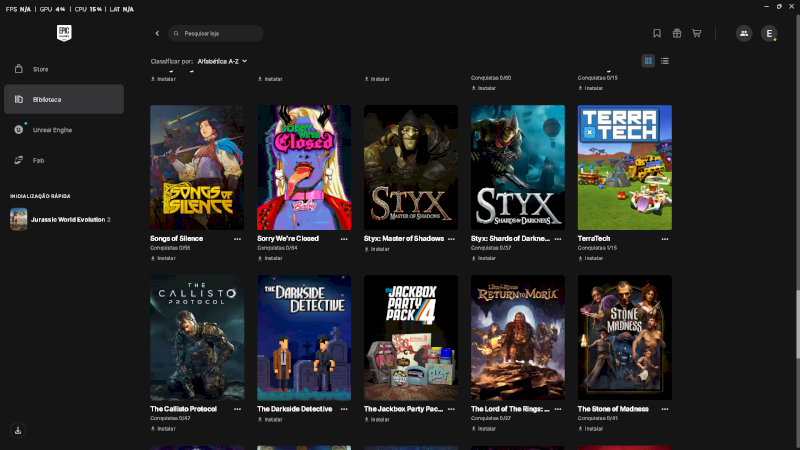Open options menu for The Darkside Detective
Screen dimensions: 800x450
pos(344,409)
